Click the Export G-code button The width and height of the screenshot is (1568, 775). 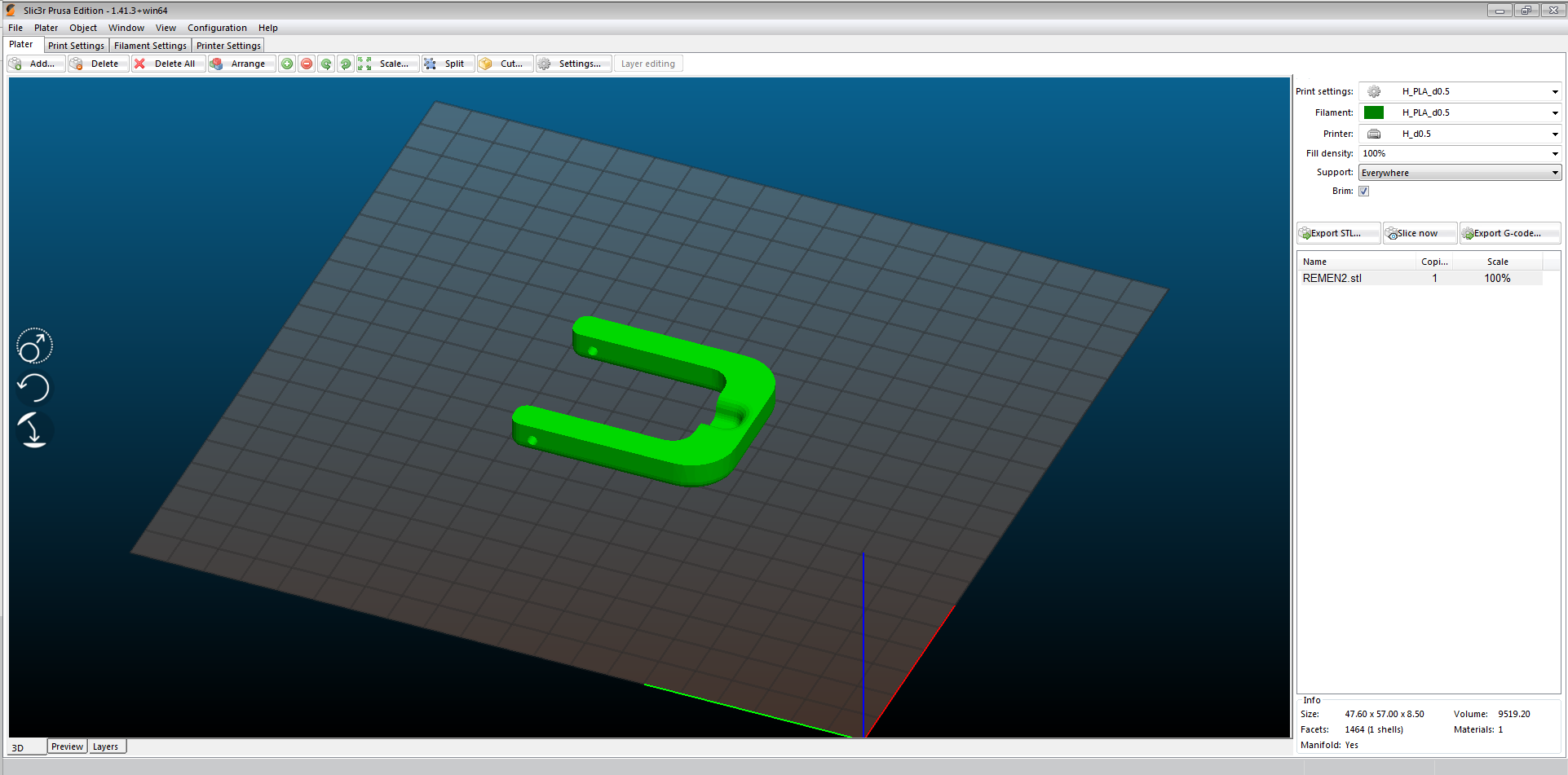coord(1508,233)
